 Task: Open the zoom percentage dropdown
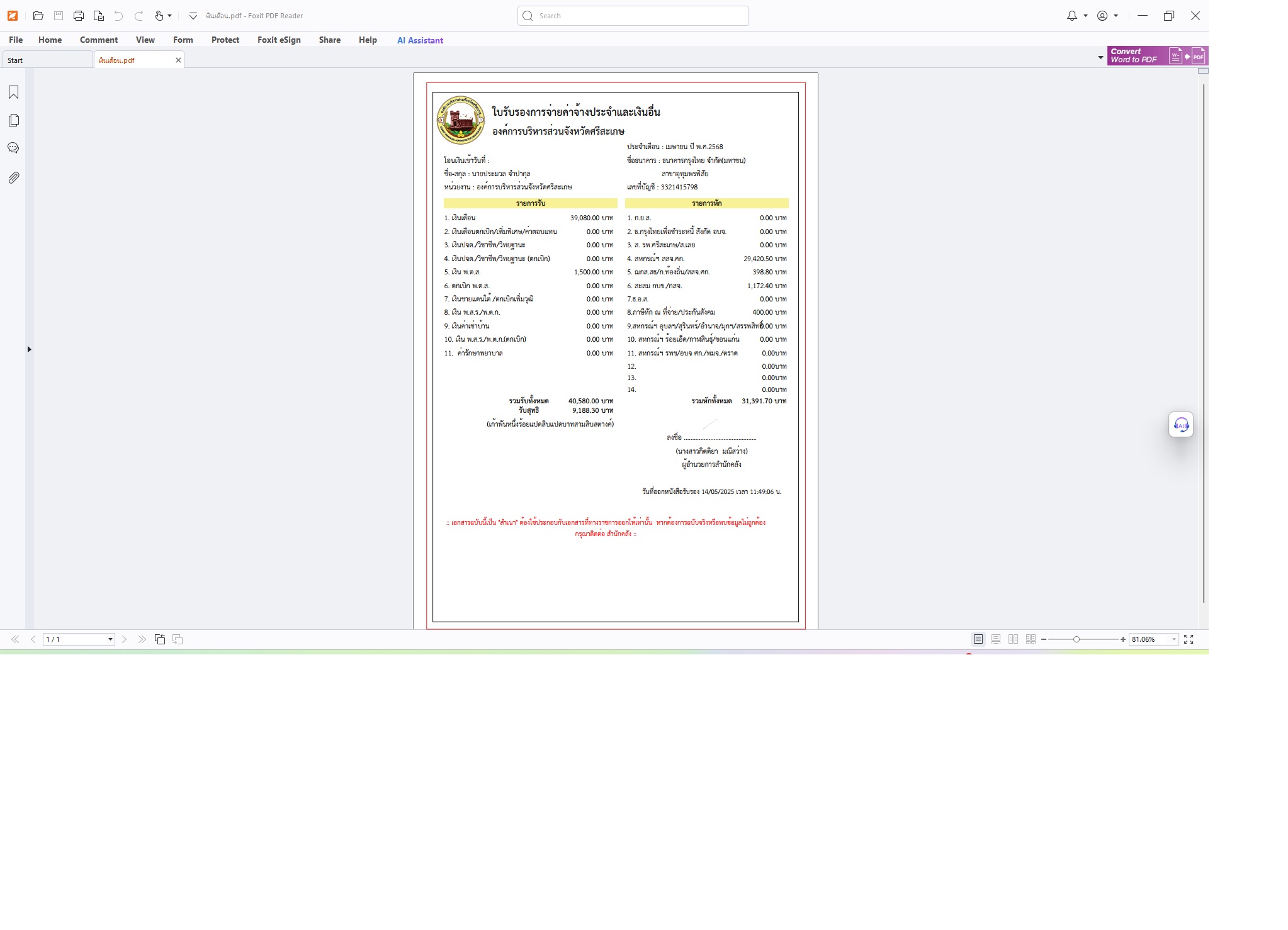point(1174,639)
